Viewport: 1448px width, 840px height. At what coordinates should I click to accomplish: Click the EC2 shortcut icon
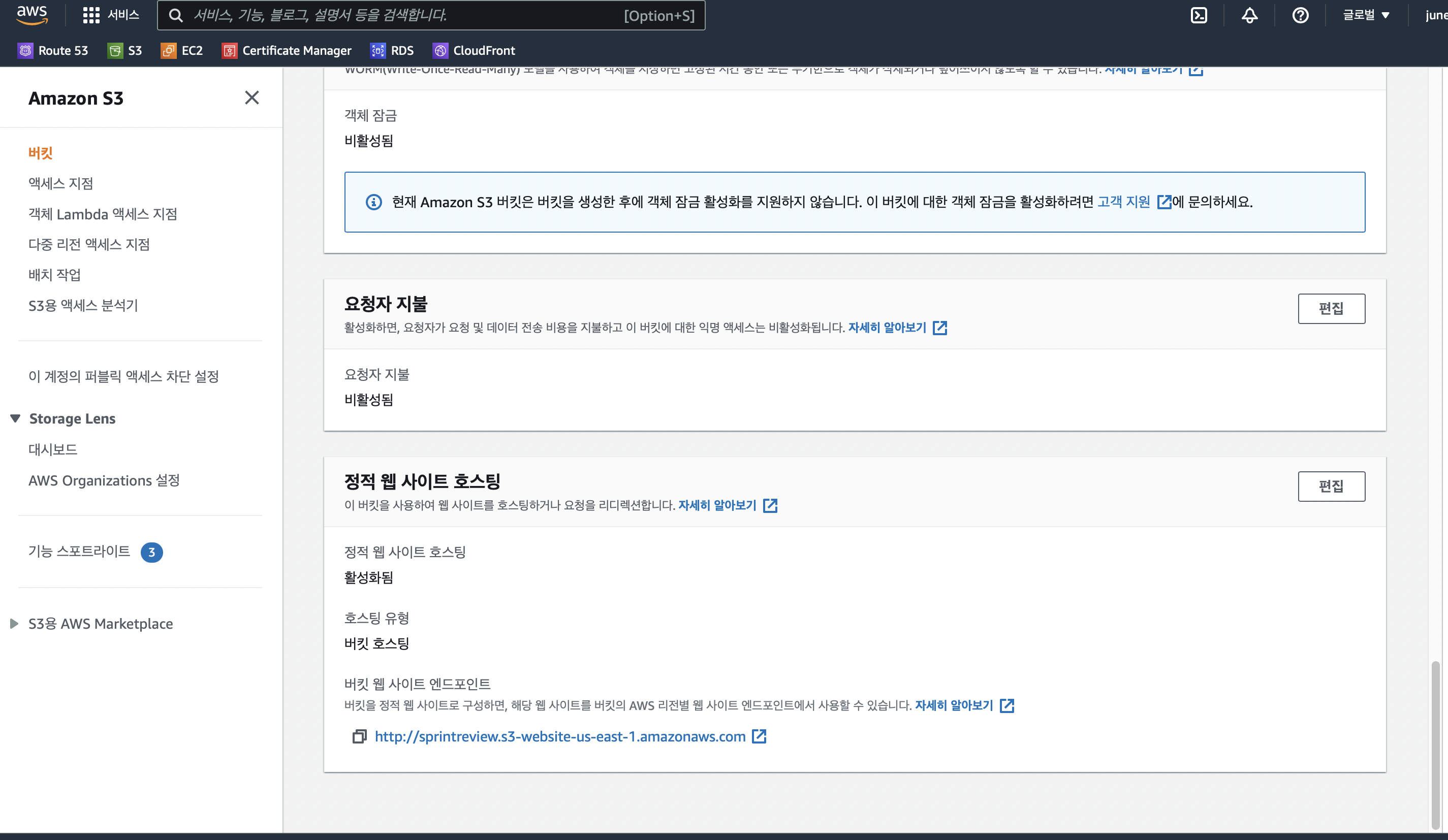coord(168,51)
